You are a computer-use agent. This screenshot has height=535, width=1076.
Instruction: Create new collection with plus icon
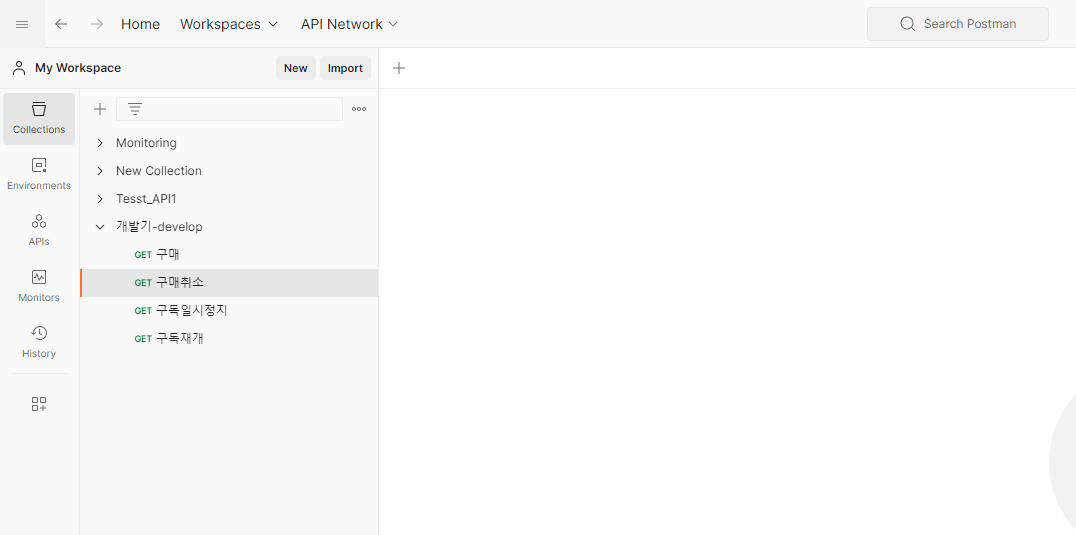(100, 109)
